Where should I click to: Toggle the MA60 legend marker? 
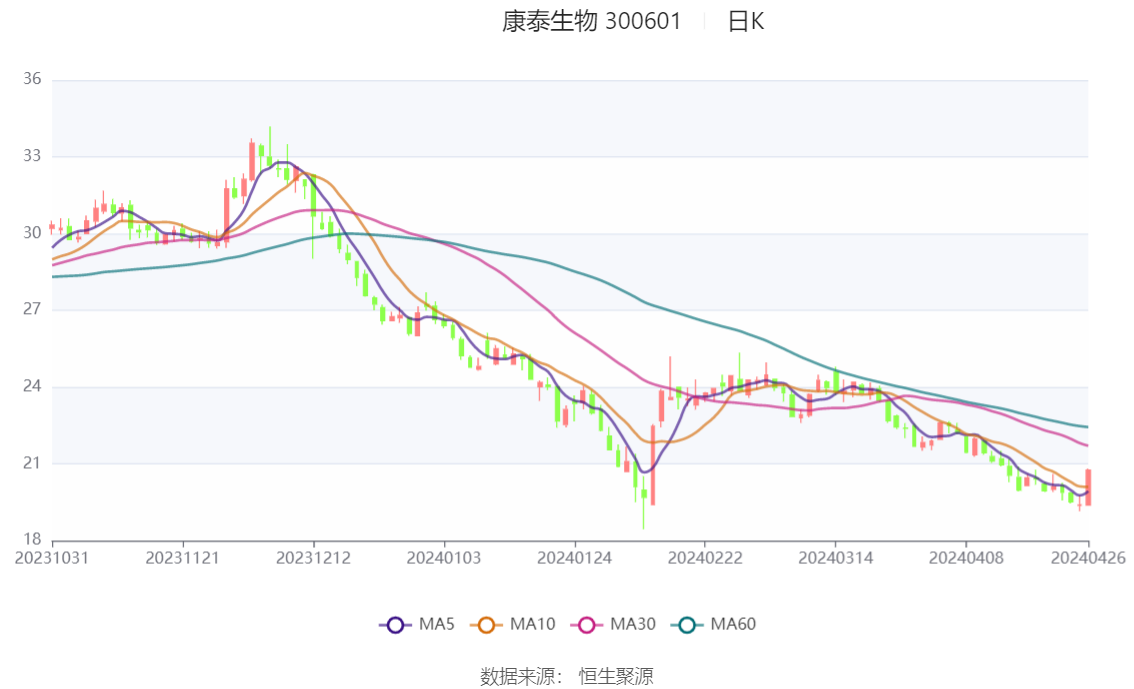687,625
